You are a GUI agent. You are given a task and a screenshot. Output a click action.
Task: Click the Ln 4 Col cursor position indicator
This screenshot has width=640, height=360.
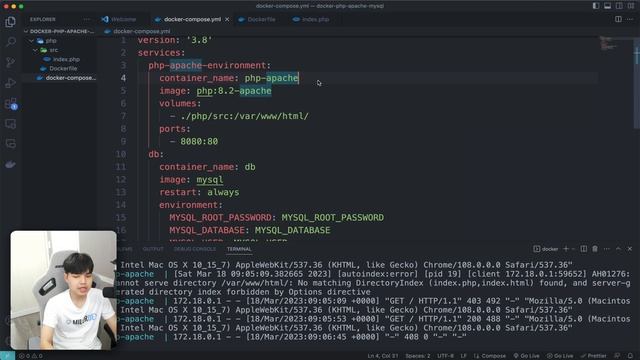(x=383, y=356)
